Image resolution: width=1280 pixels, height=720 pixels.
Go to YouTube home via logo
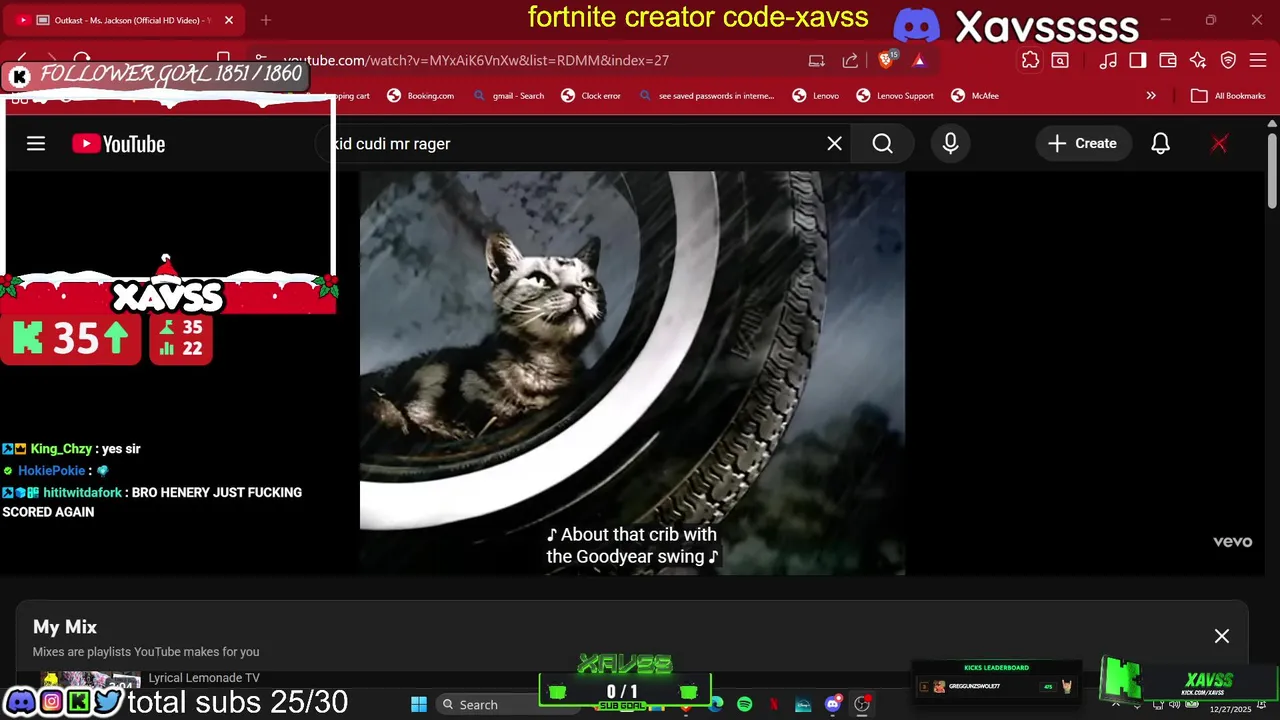pyautogui.click(x=118, y=144)
